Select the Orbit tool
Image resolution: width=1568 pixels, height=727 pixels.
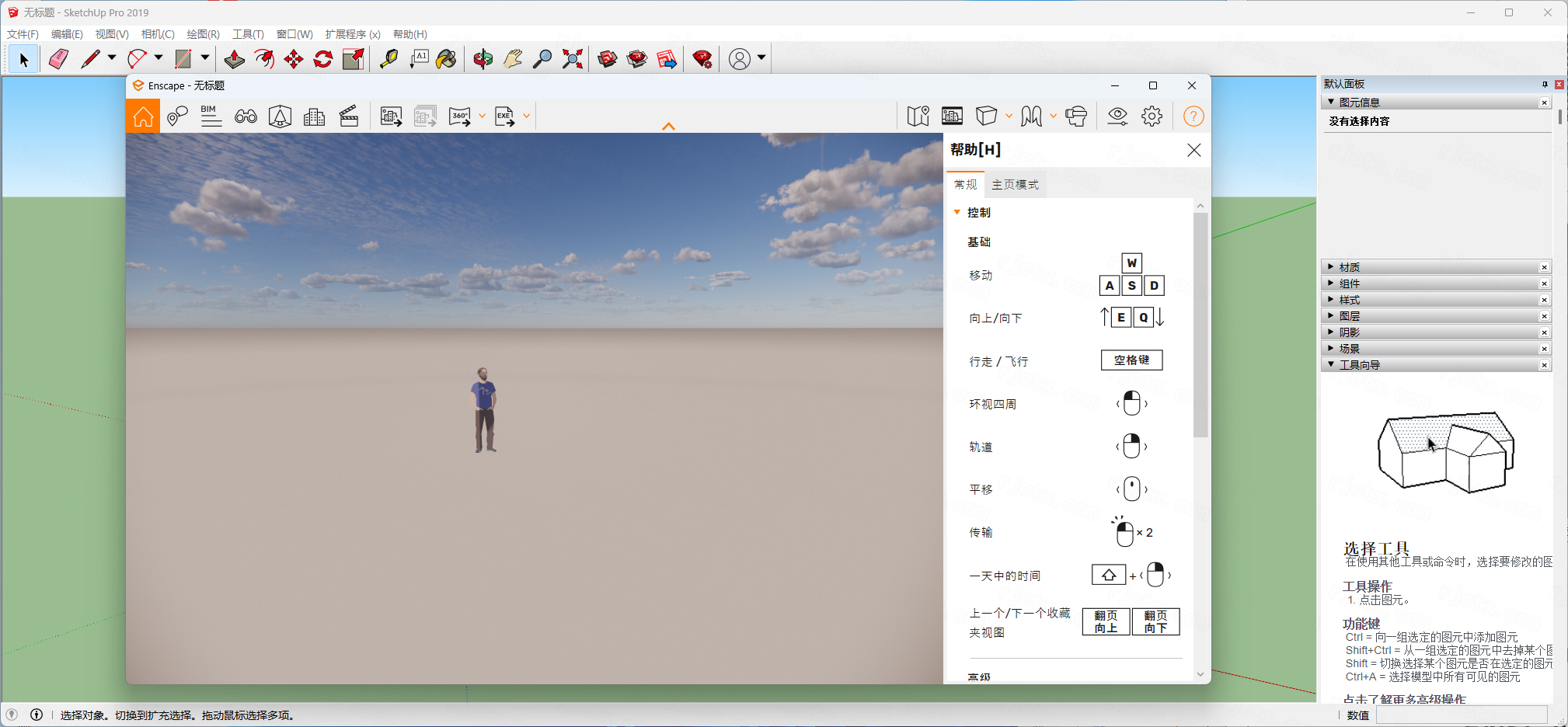(x=483, y=59)
